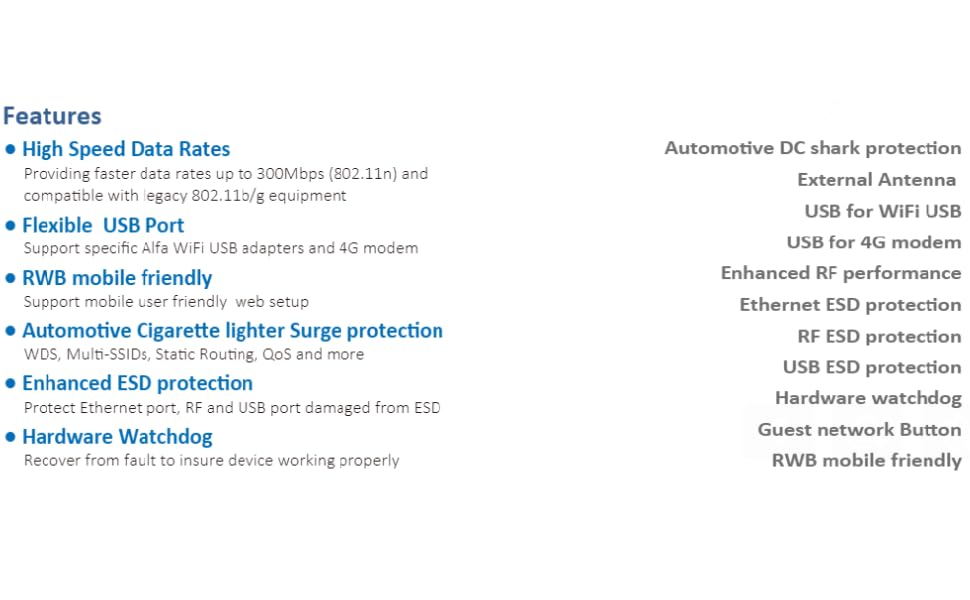Select the Enhanced RF performance label
Image resolution: width=970 pixels, height=600 pixels.
840,273
